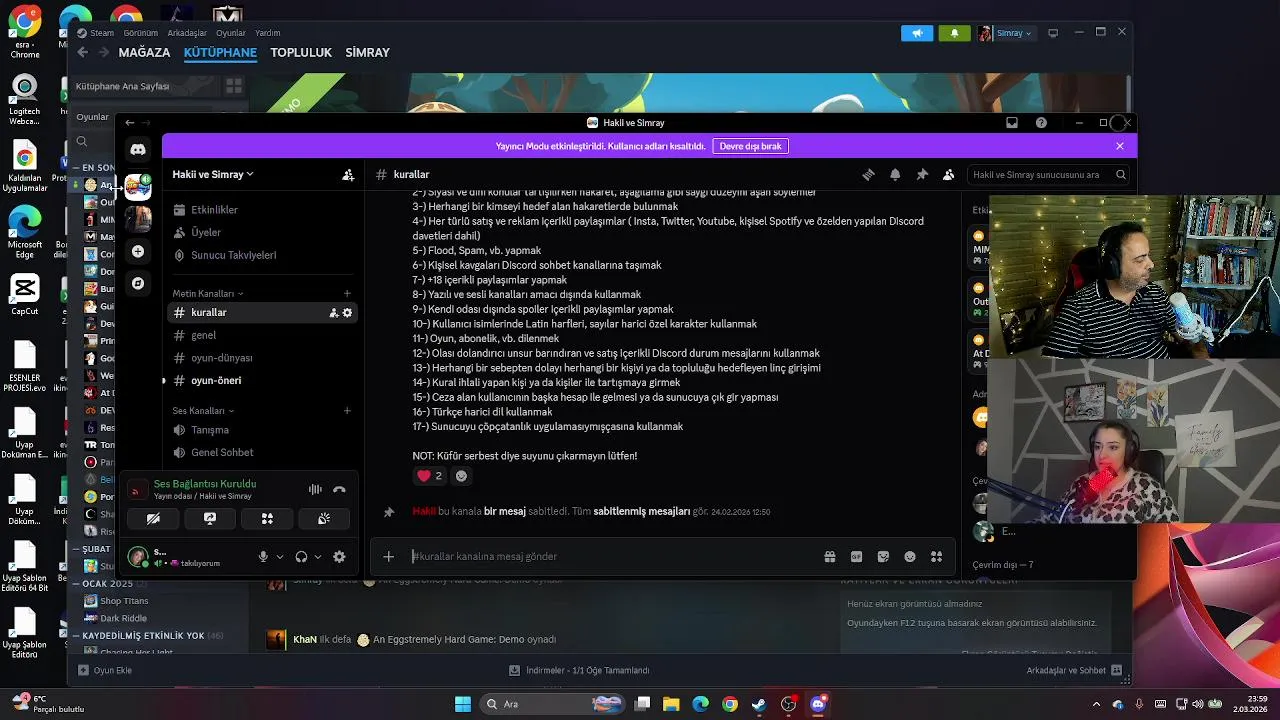
Task: Open the gift icon in message box
Action: tap(830, 557)
